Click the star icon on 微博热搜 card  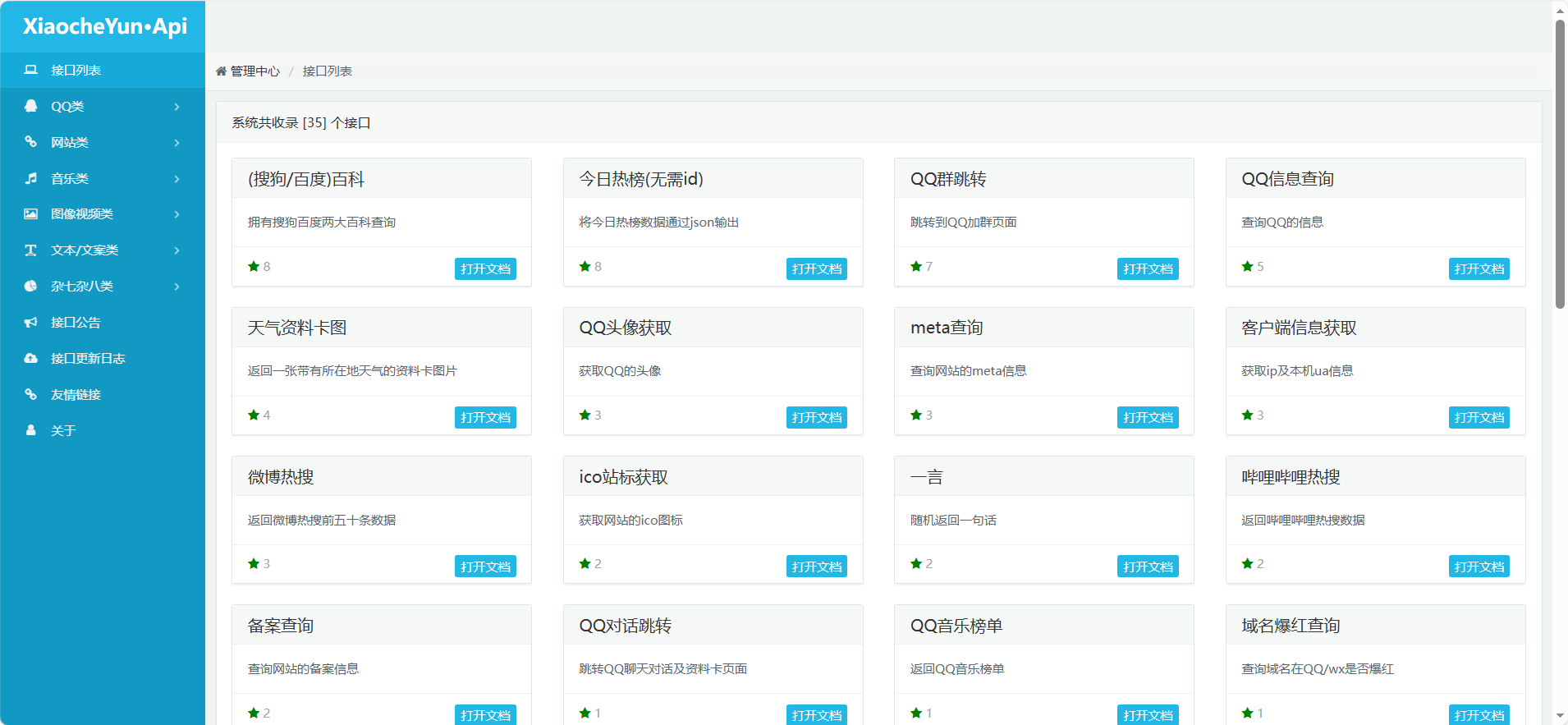(254, 563)
